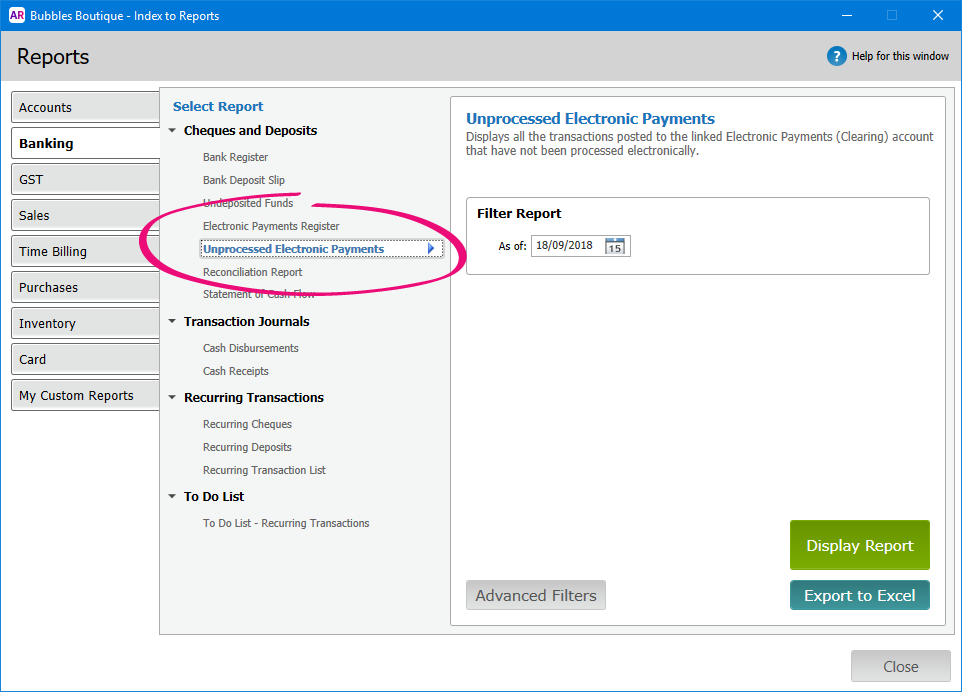This screenshot has width=962, height=692.
Task: Select Cash Disbursements journal report
Action: 250,348
